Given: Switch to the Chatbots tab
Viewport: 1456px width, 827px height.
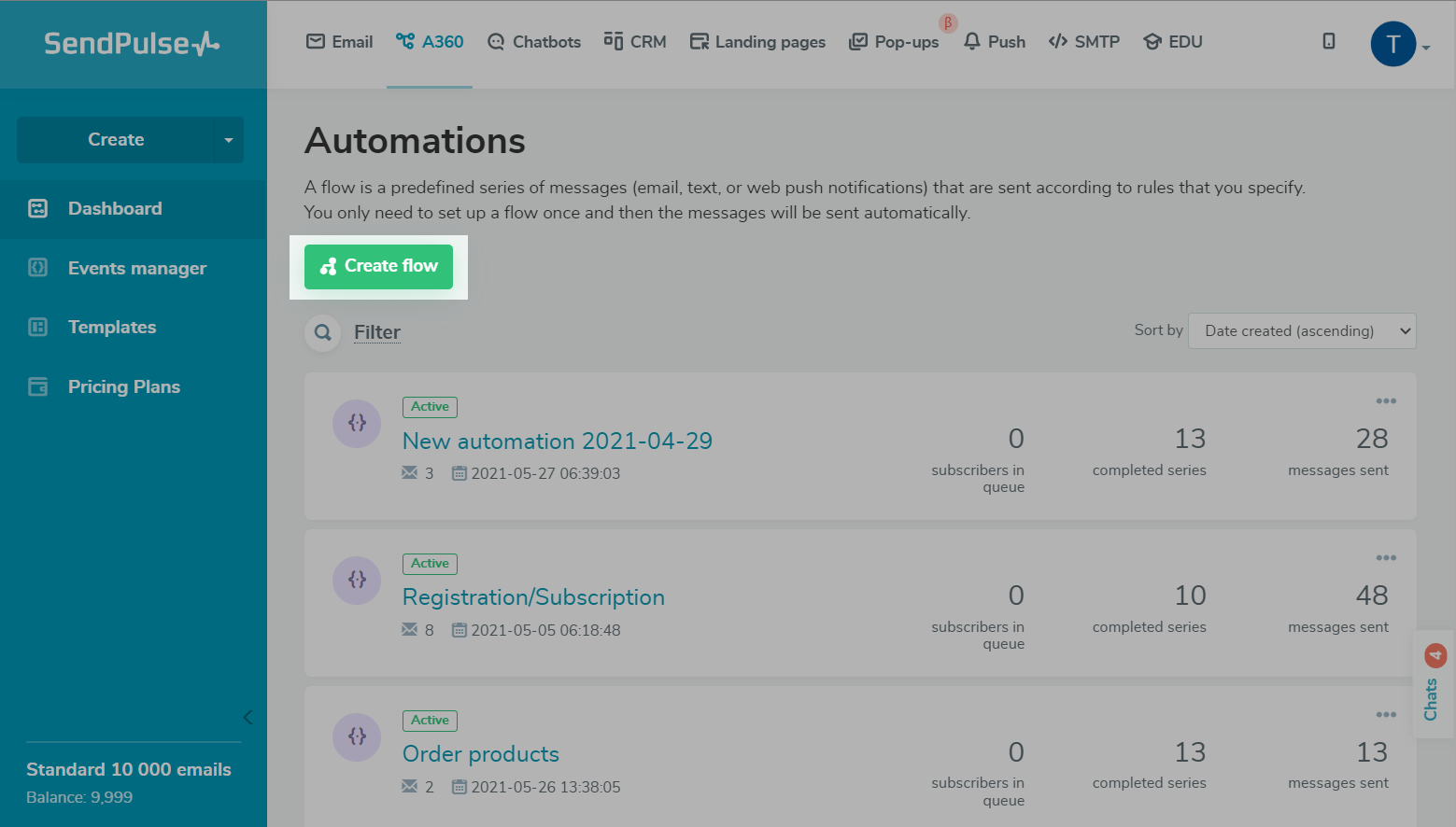Looking at the screenshot, I should pyautogui.click(x=534, y=42).
